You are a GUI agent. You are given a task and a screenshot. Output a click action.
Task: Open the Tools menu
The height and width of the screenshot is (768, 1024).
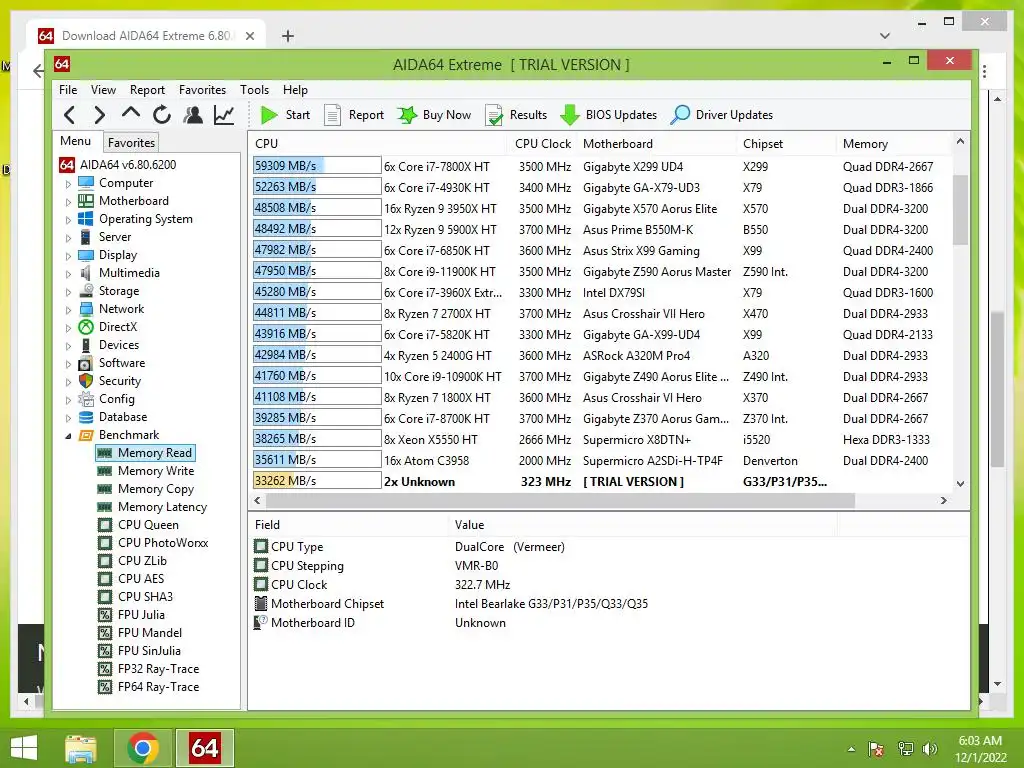click(254, 89)
